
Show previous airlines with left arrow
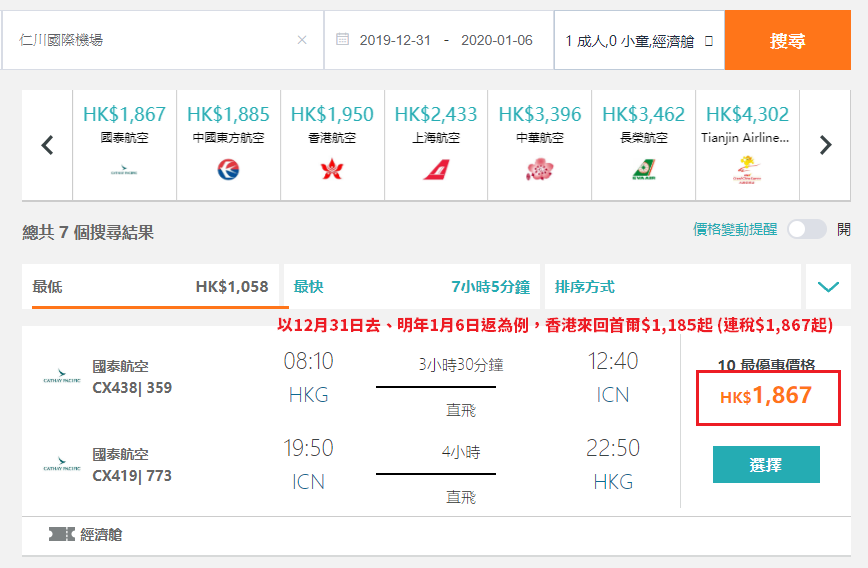click(48, 145)
